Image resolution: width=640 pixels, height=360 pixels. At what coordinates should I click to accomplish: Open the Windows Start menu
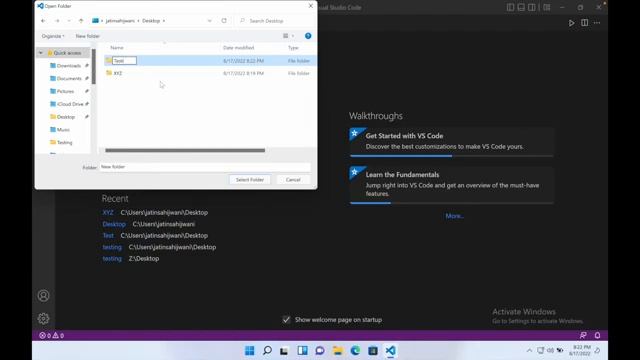[250, 351]
